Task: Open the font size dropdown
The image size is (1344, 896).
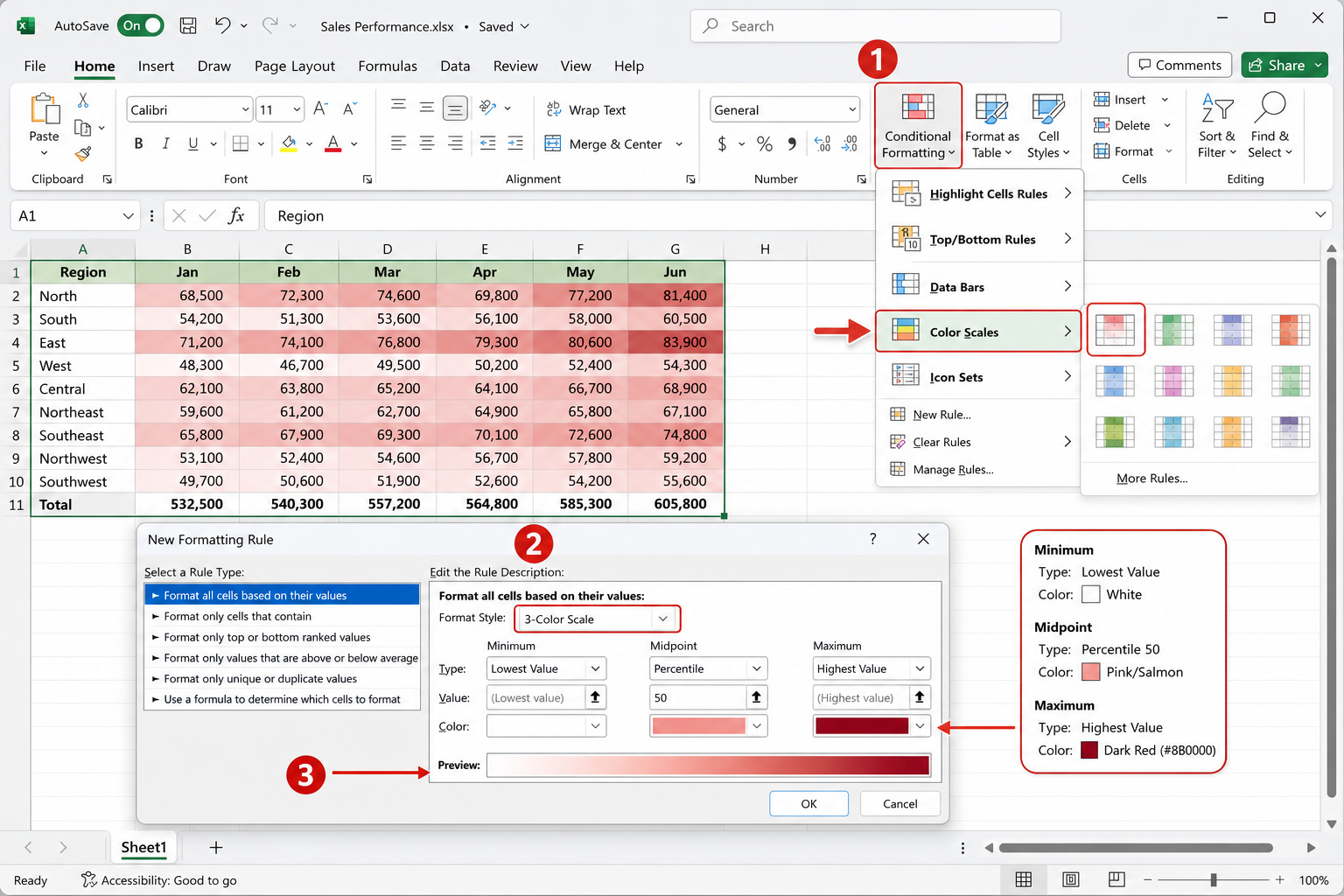Action: (x=297, y=109)
